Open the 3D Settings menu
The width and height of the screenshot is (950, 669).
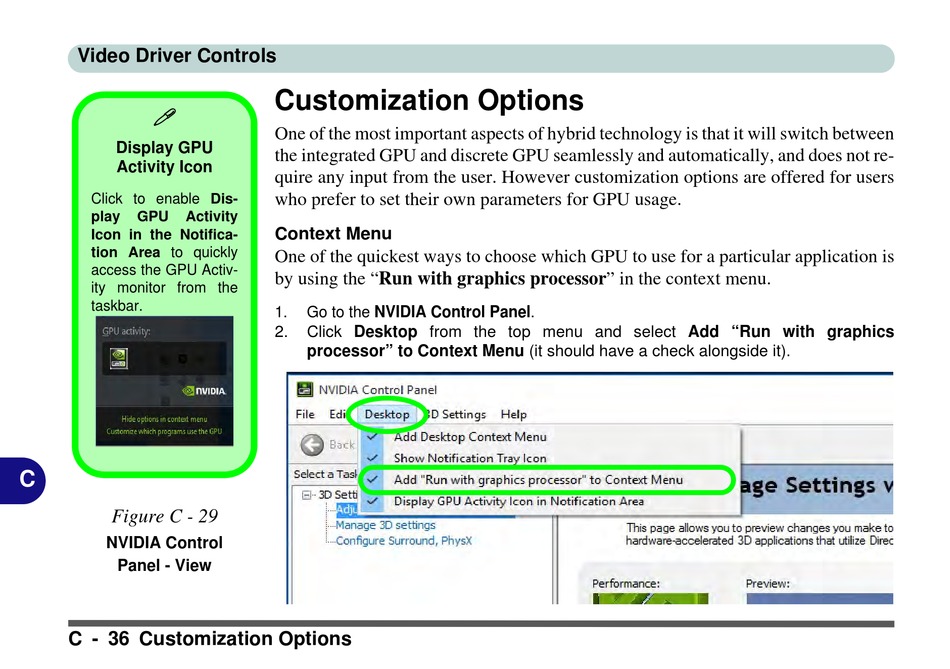457,414
